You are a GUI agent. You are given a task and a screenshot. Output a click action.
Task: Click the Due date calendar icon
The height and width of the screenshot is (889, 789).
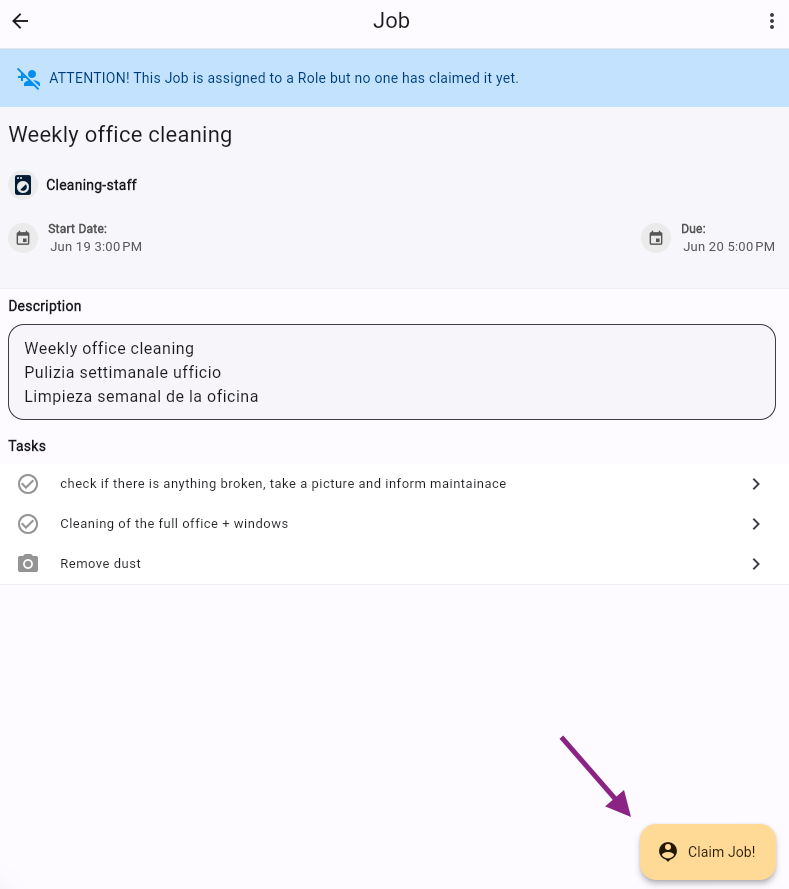[656, 238]
